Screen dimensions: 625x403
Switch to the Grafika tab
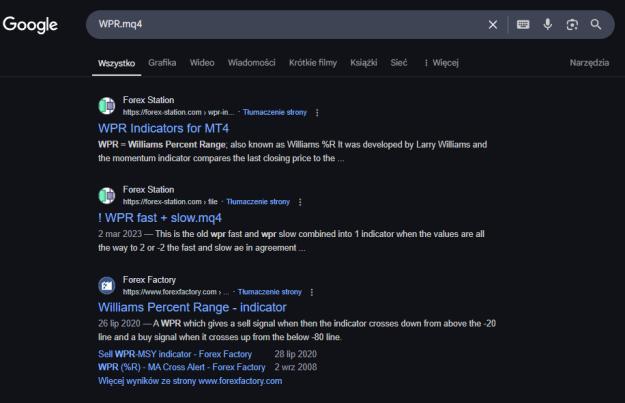(162, 63)
